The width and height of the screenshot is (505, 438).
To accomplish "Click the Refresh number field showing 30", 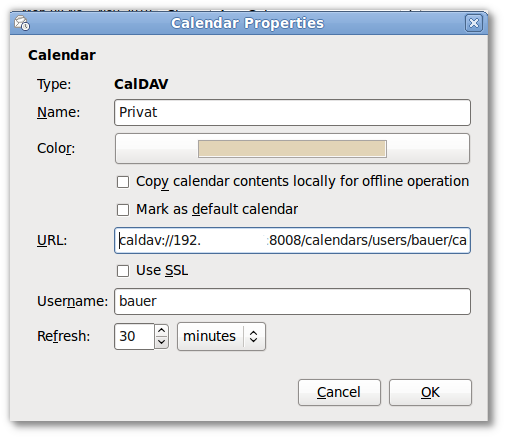I will (x=134, y=336).
